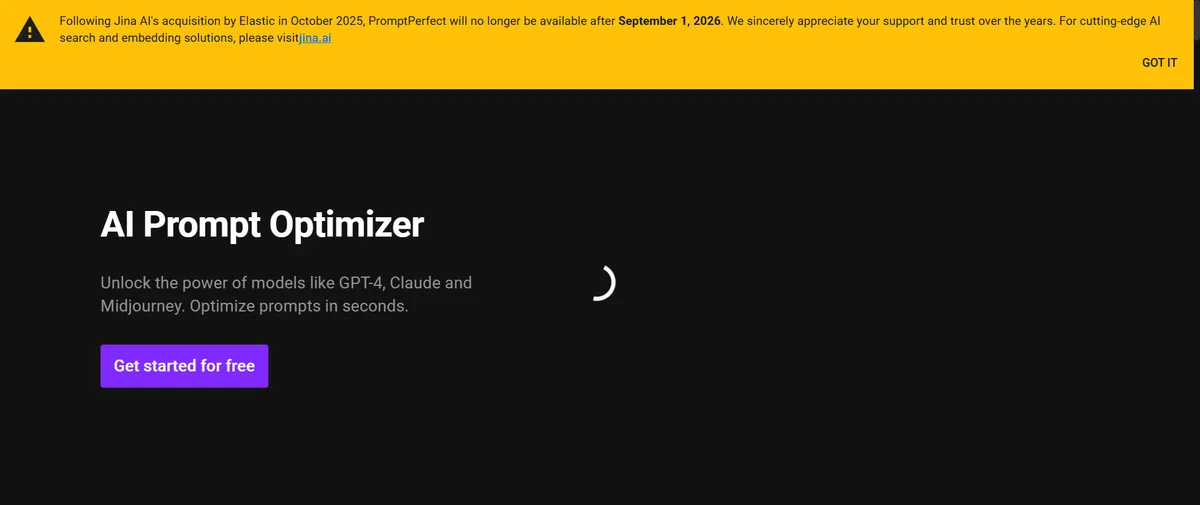
Task: Click the Get started for free button
Action: click(184, 366)
